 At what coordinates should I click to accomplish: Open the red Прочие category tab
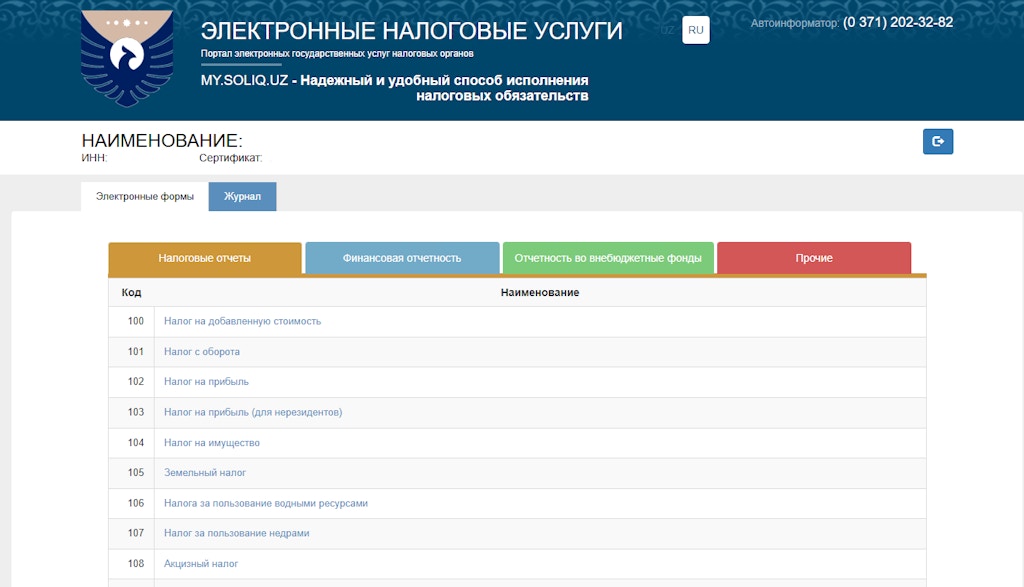point(814,258)
